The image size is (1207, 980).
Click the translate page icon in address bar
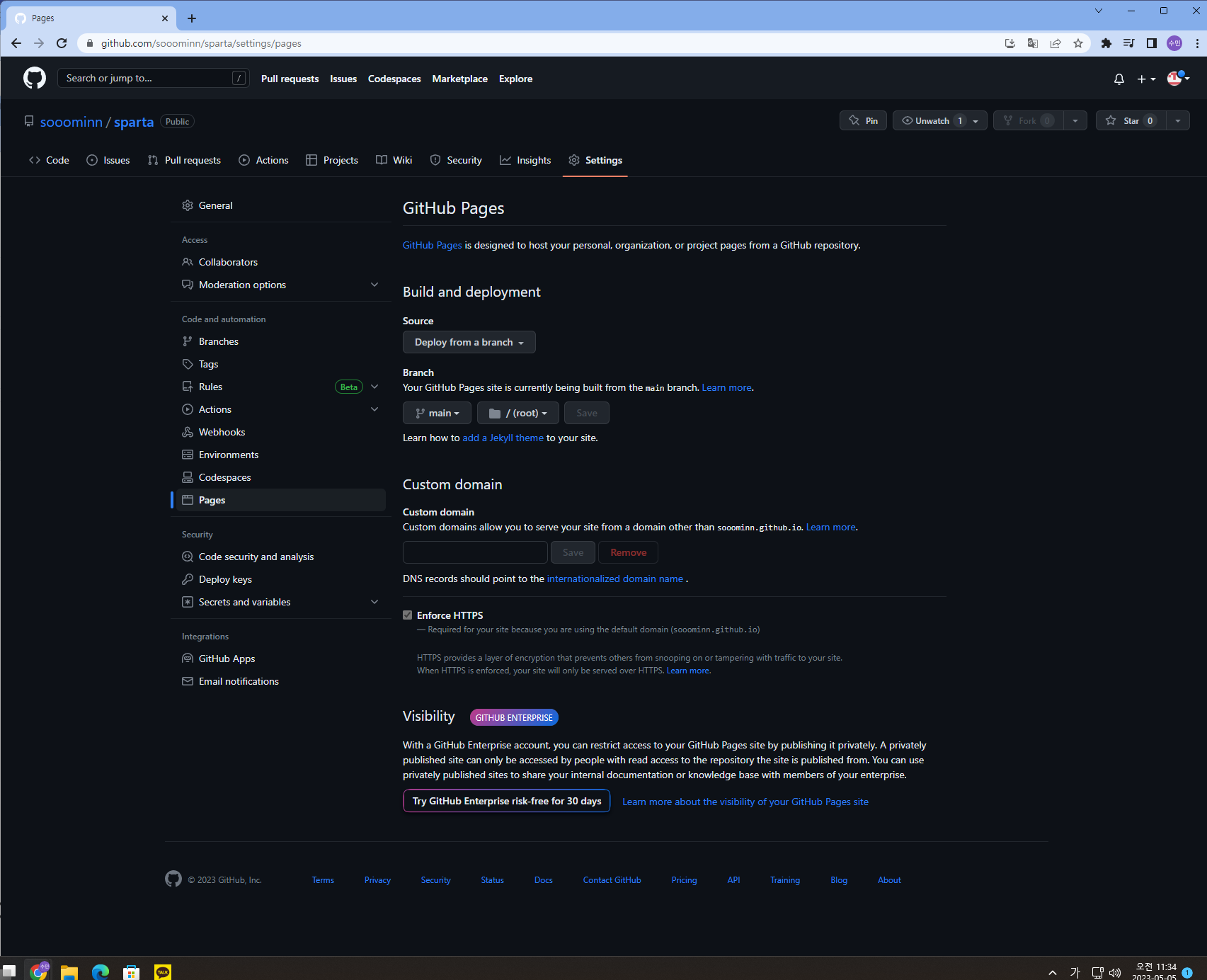point(1033,43)
